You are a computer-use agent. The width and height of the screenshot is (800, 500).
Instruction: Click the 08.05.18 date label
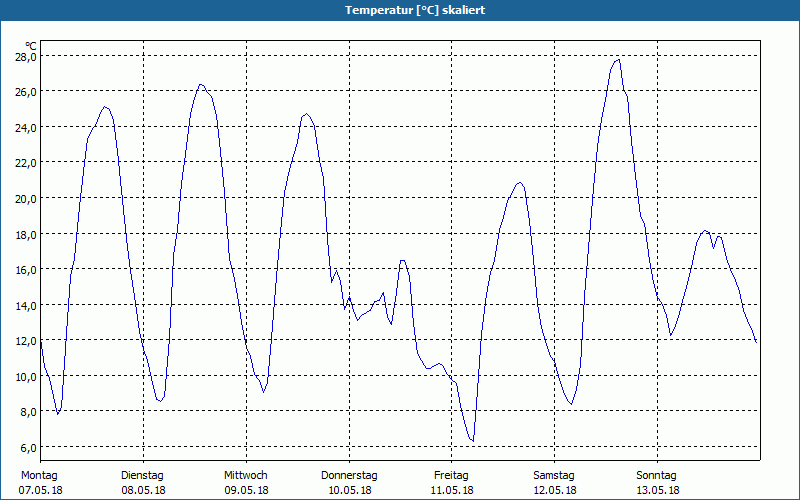pyautogui.click(x=143, y=490)
